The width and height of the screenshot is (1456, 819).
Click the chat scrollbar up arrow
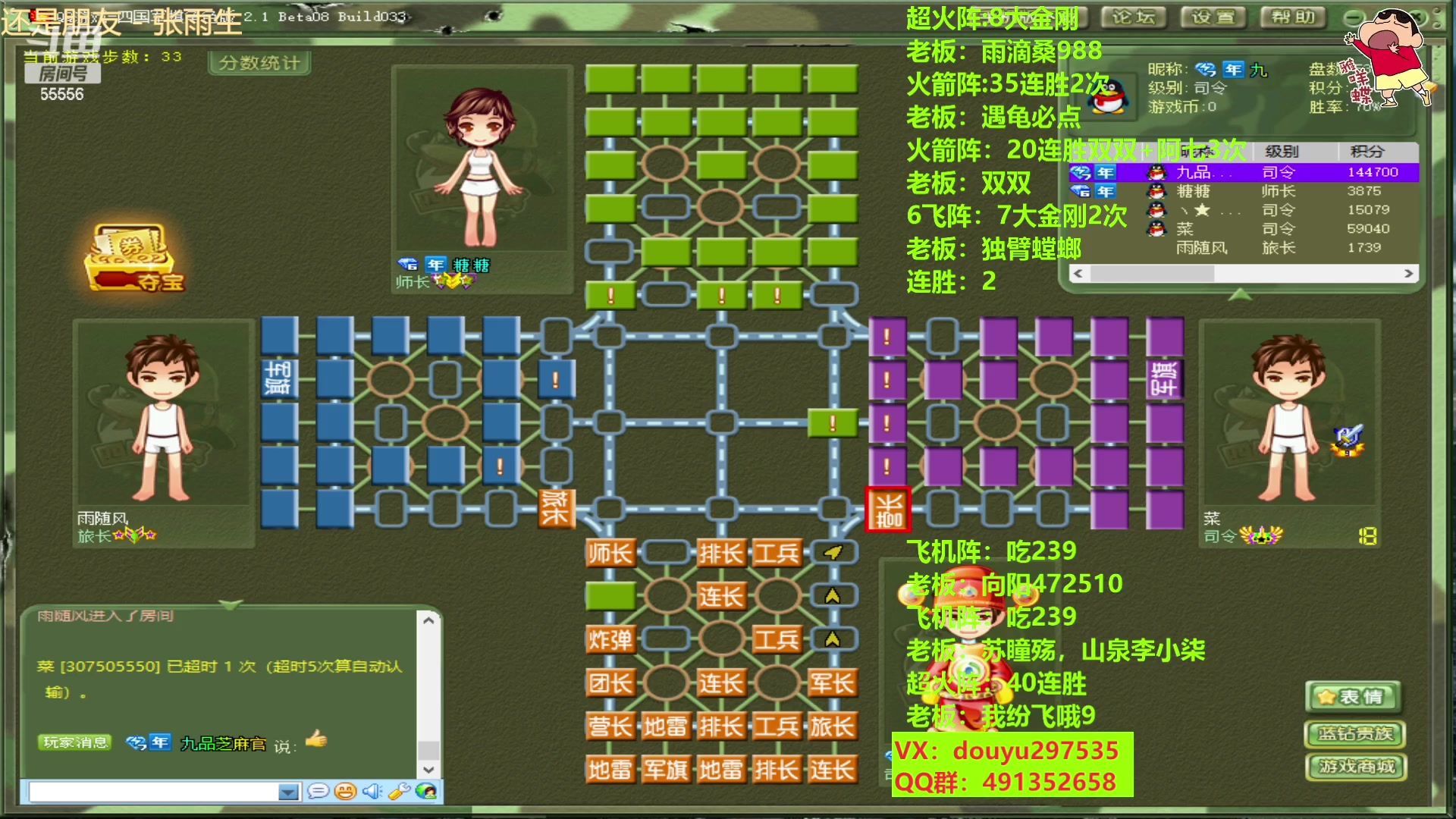[x=428, y=620]
